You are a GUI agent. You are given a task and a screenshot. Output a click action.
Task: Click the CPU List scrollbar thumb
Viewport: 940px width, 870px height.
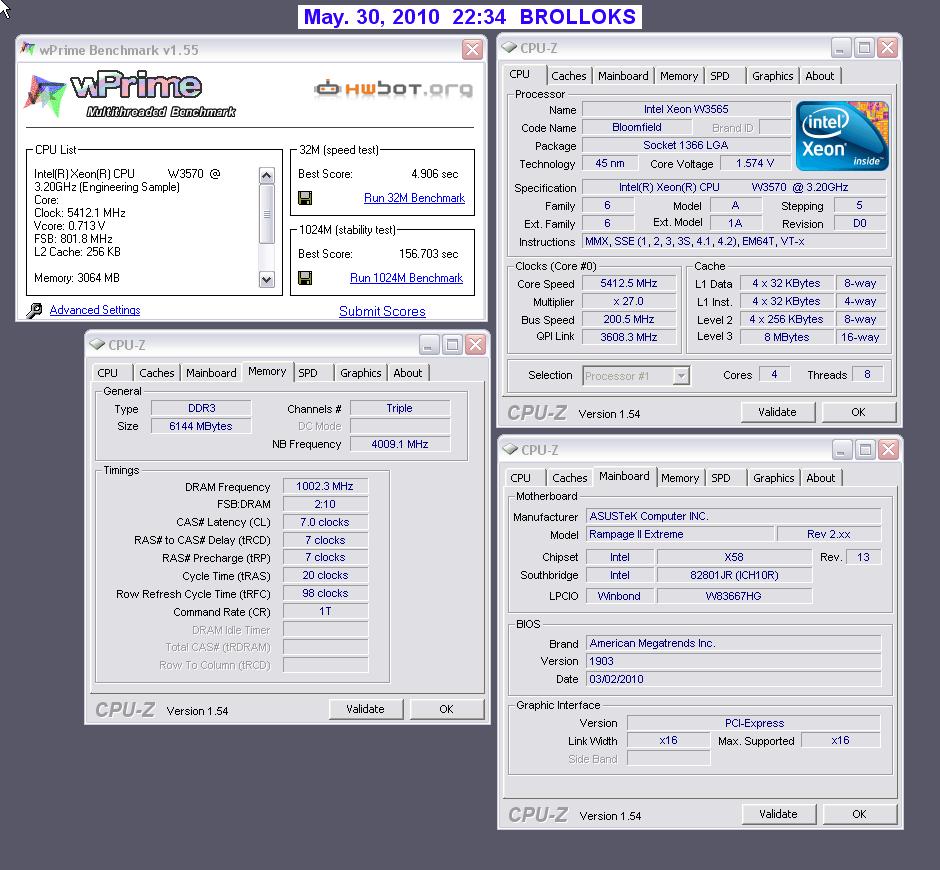pos(267,214)
